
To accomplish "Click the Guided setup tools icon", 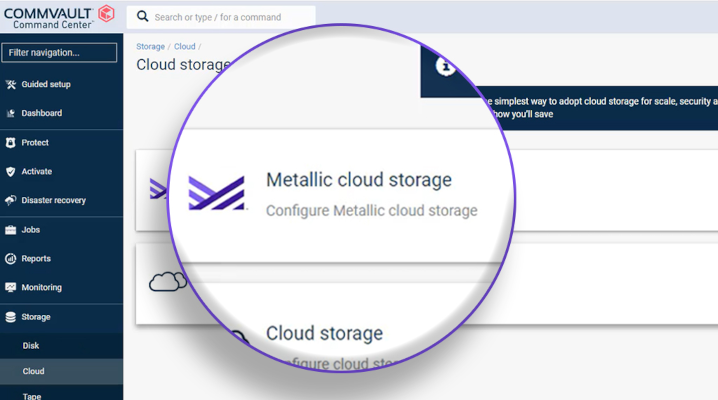I will (x=11, y=84).
